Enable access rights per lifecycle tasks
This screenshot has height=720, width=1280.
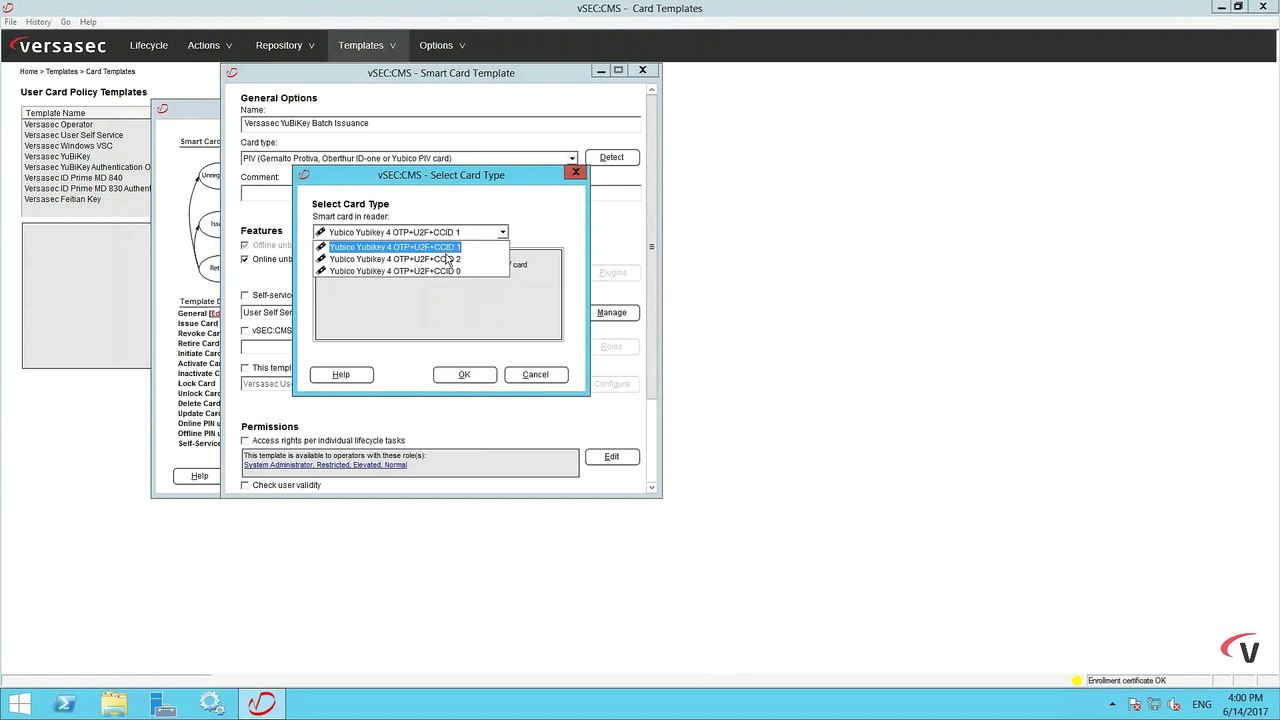[x=245, y=440]
